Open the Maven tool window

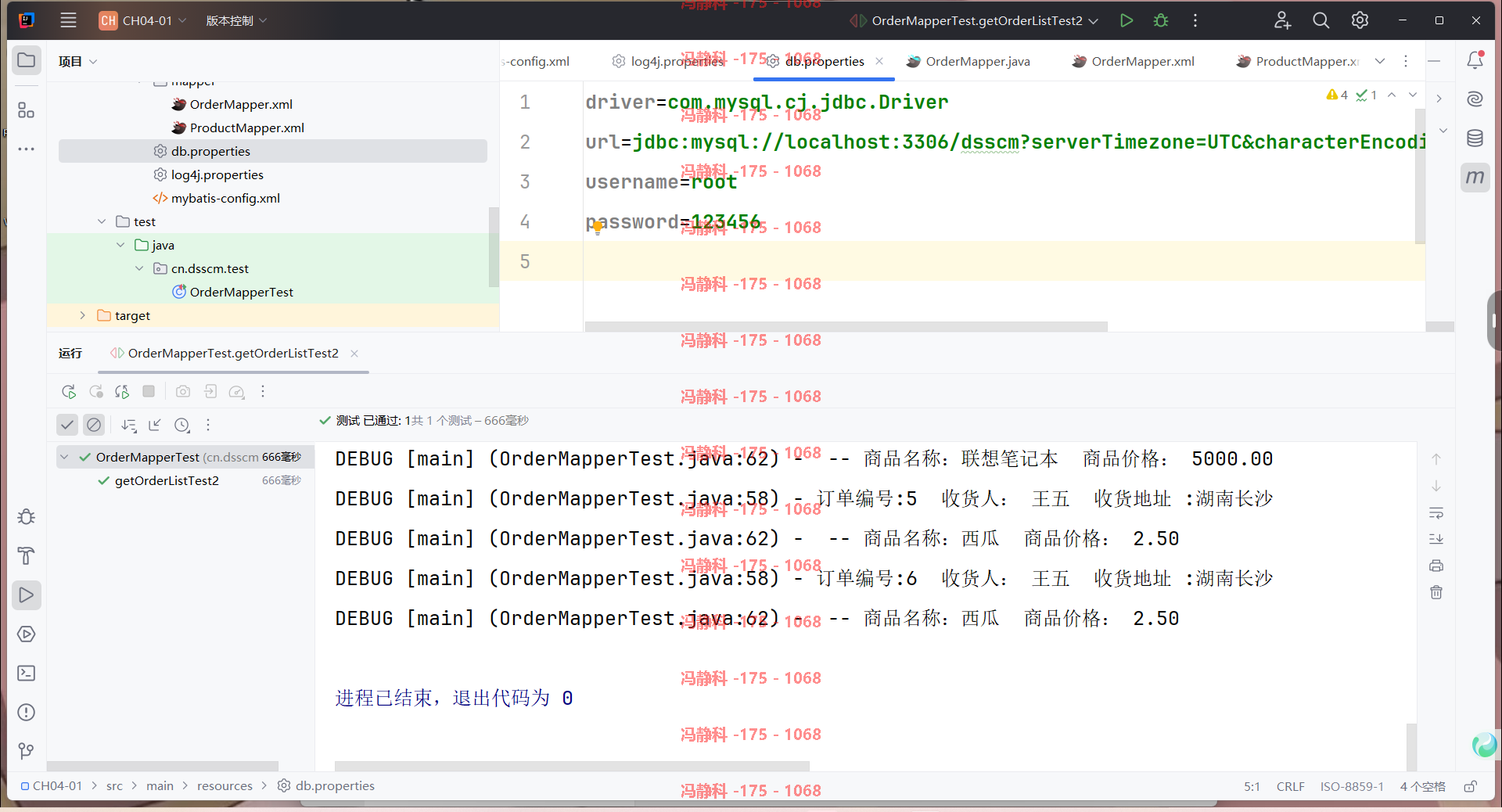pyautogui.click(x=1475, y=178)
